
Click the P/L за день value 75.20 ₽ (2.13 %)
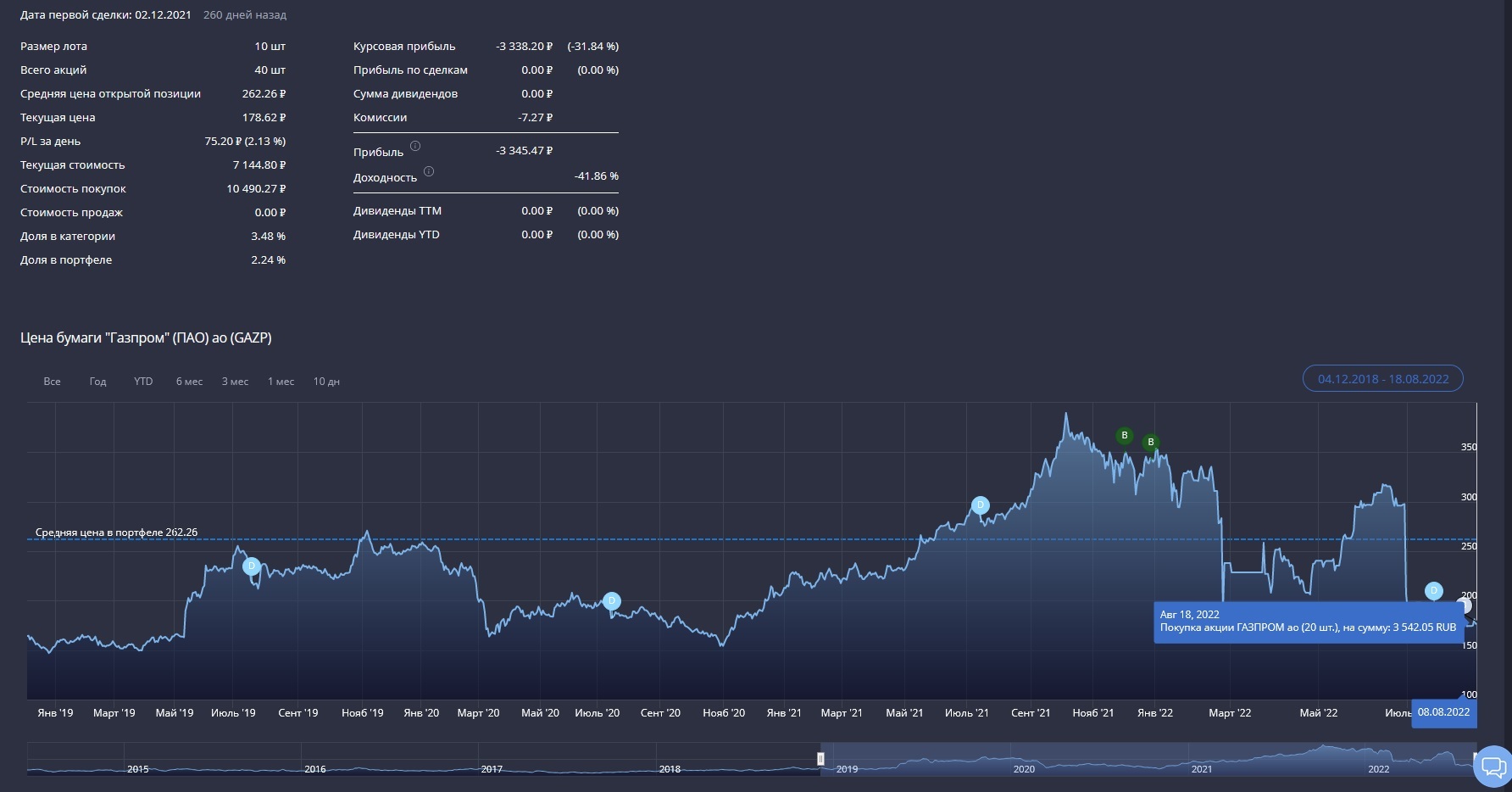click(245, 142)
